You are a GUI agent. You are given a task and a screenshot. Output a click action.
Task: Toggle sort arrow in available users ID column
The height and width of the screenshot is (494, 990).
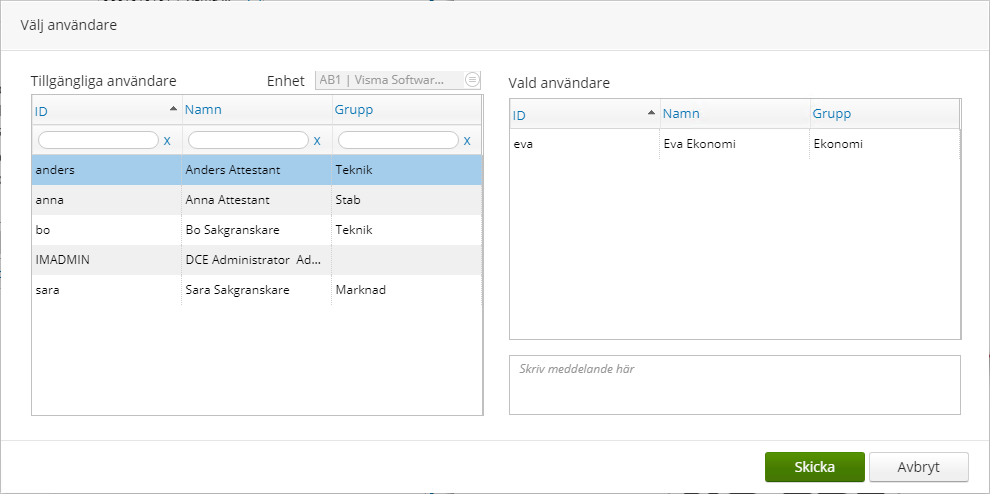point(173,109)
